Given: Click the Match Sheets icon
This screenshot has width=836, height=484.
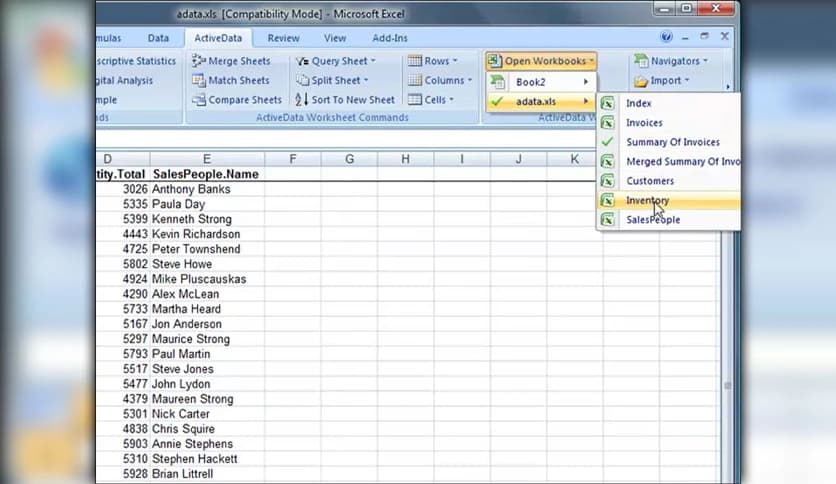Looking at the screenshot, I should [199, 80].
